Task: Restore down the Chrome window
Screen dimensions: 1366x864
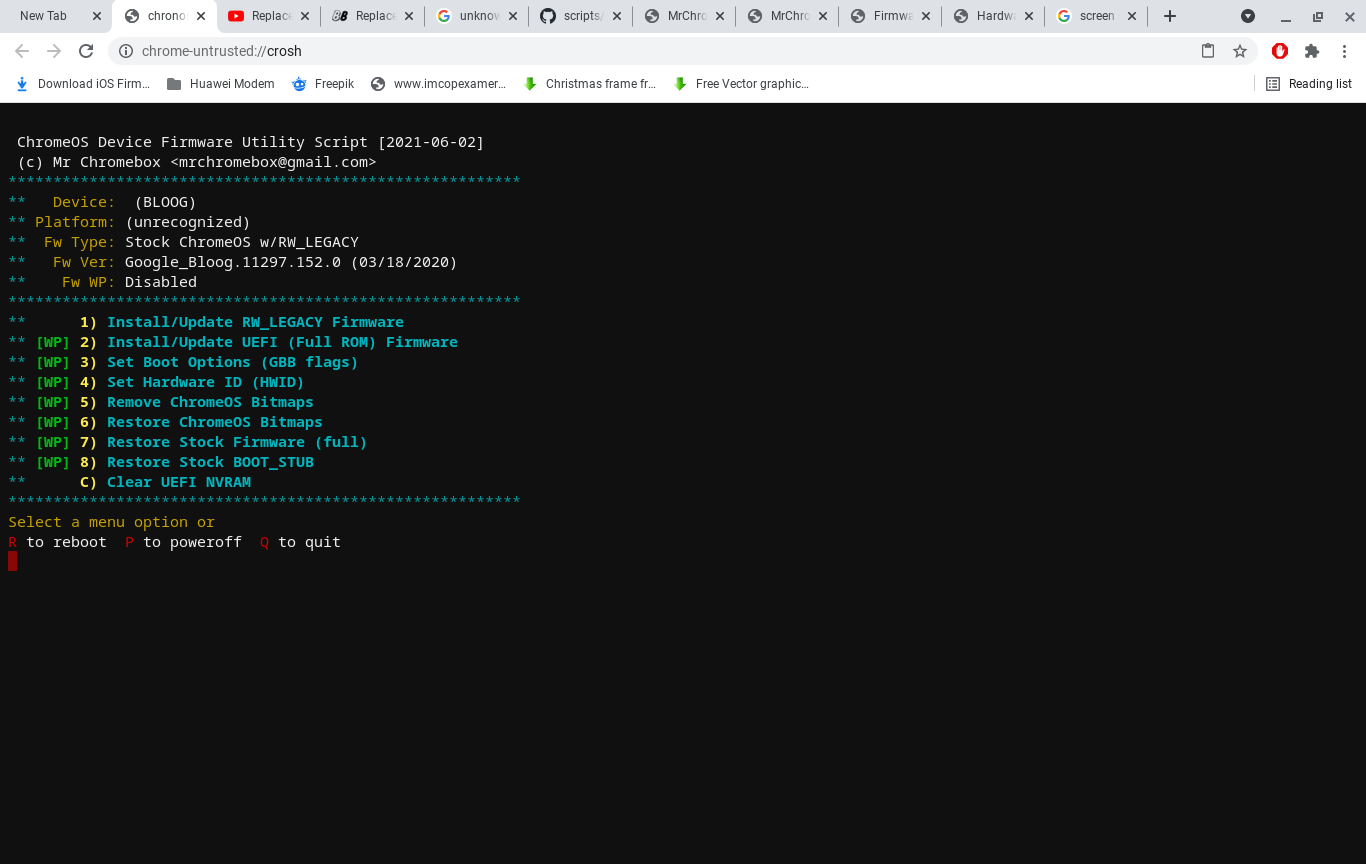Action: (1318, 16)
